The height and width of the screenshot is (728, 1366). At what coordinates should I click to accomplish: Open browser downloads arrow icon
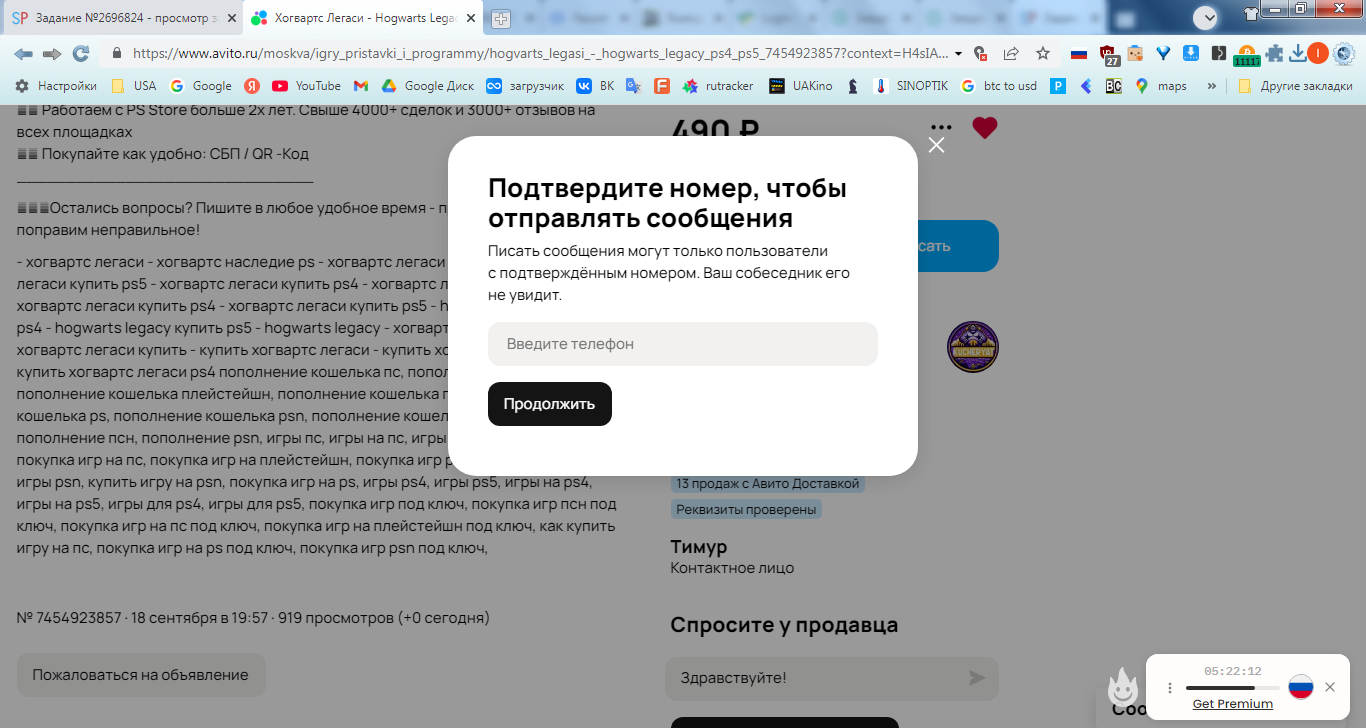pos(1298,54)
